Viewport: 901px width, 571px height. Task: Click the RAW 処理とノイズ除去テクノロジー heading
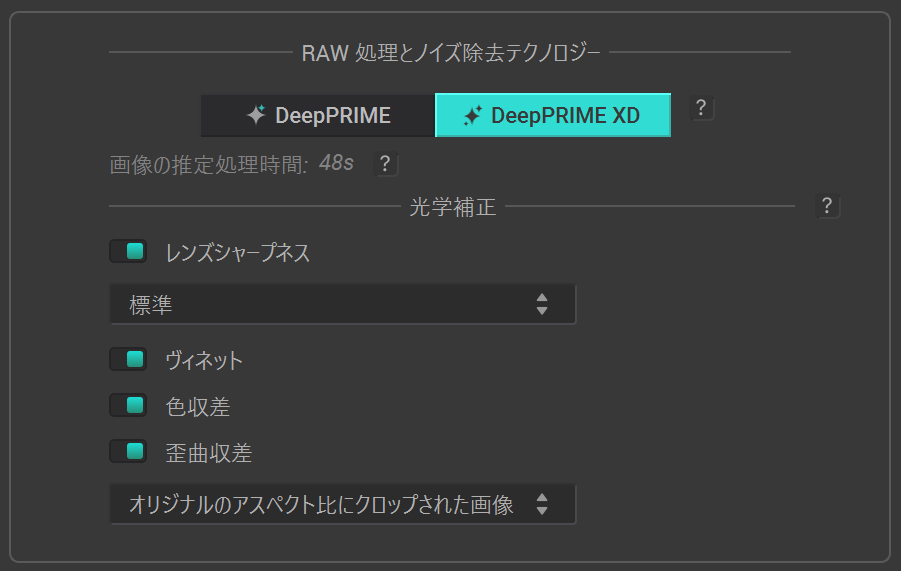pyautogui.click(x=450, y=53)
